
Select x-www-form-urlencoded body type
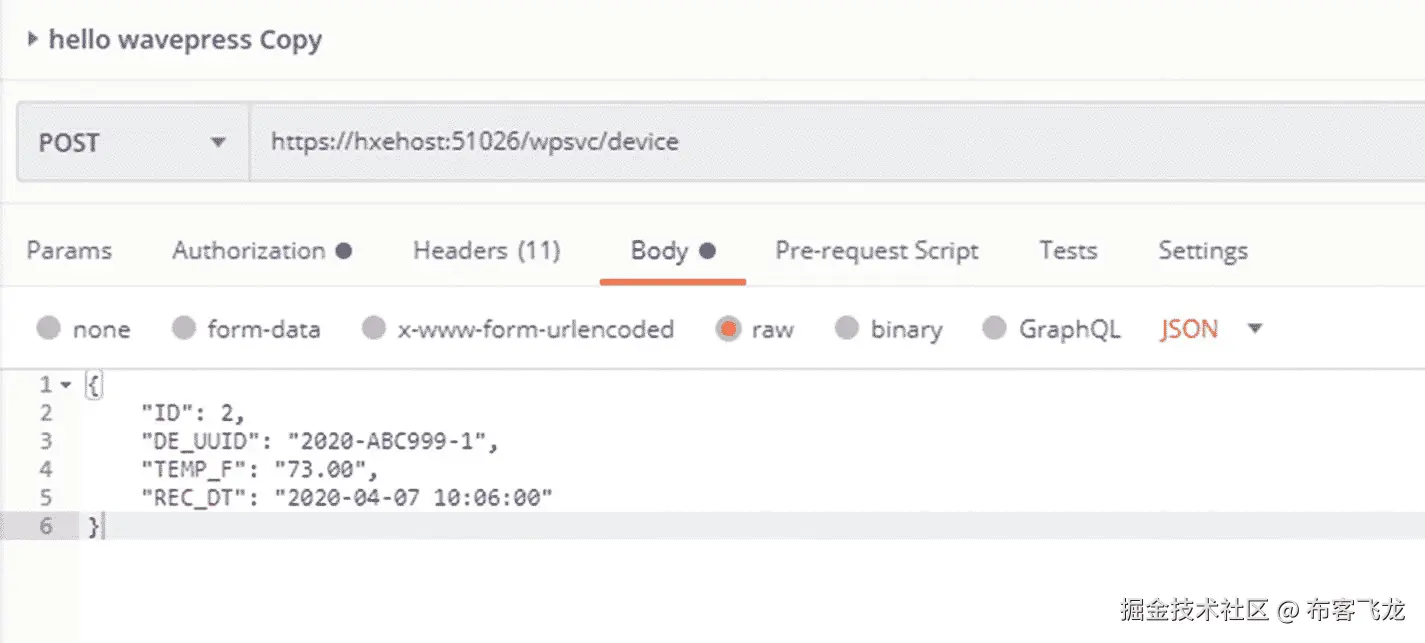(373, 329)
